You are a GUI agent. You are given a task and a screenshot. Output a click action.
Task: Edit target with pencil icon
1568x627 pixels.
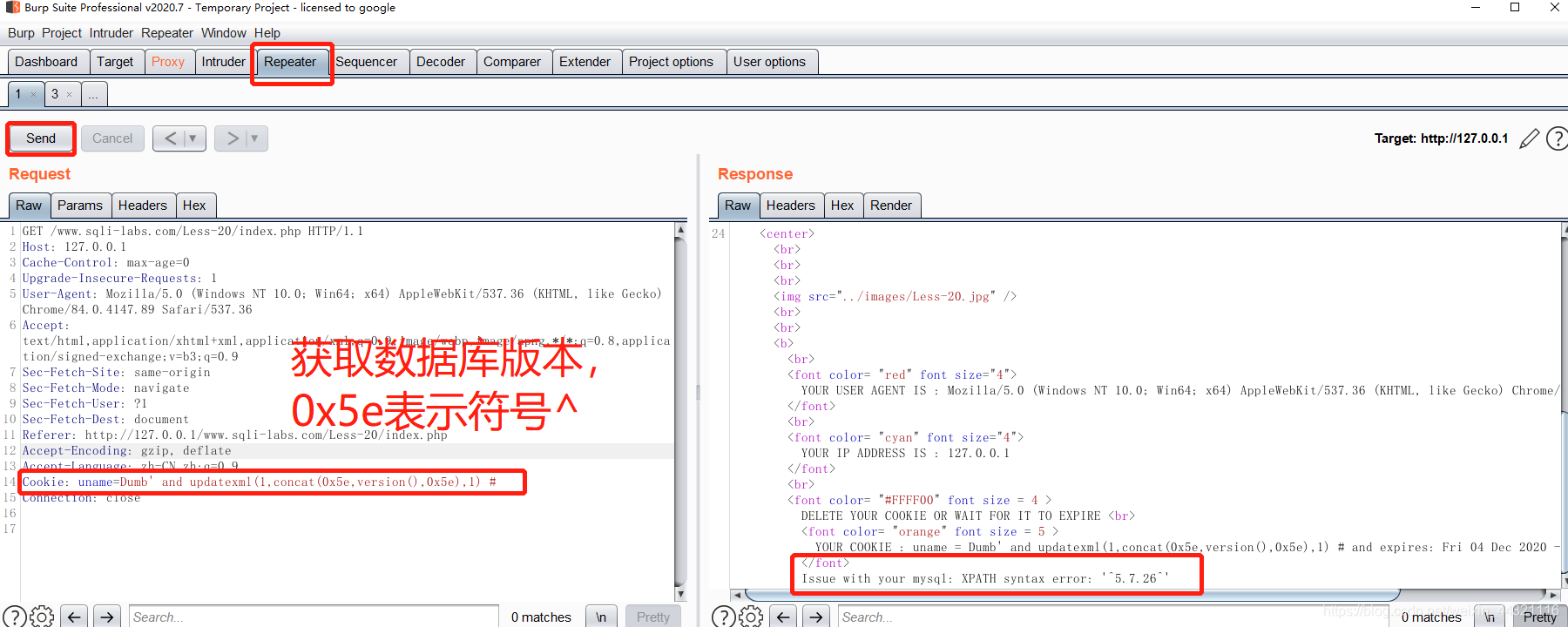(1529, 138)
